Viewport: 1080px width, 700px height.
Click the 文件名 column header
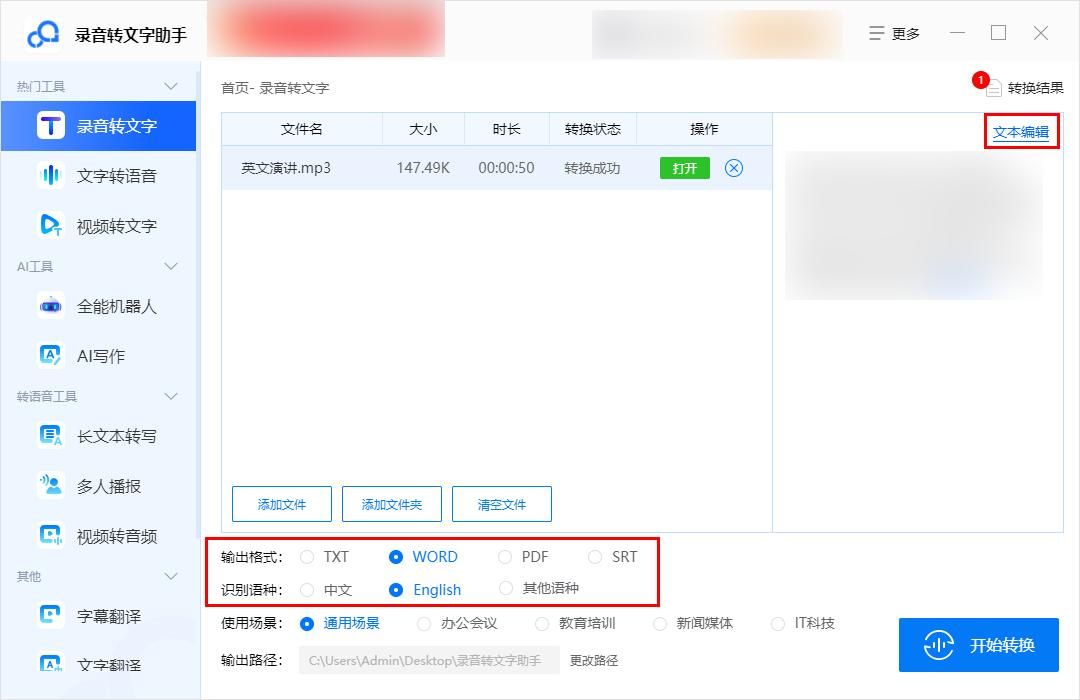(x=302, y=129)
